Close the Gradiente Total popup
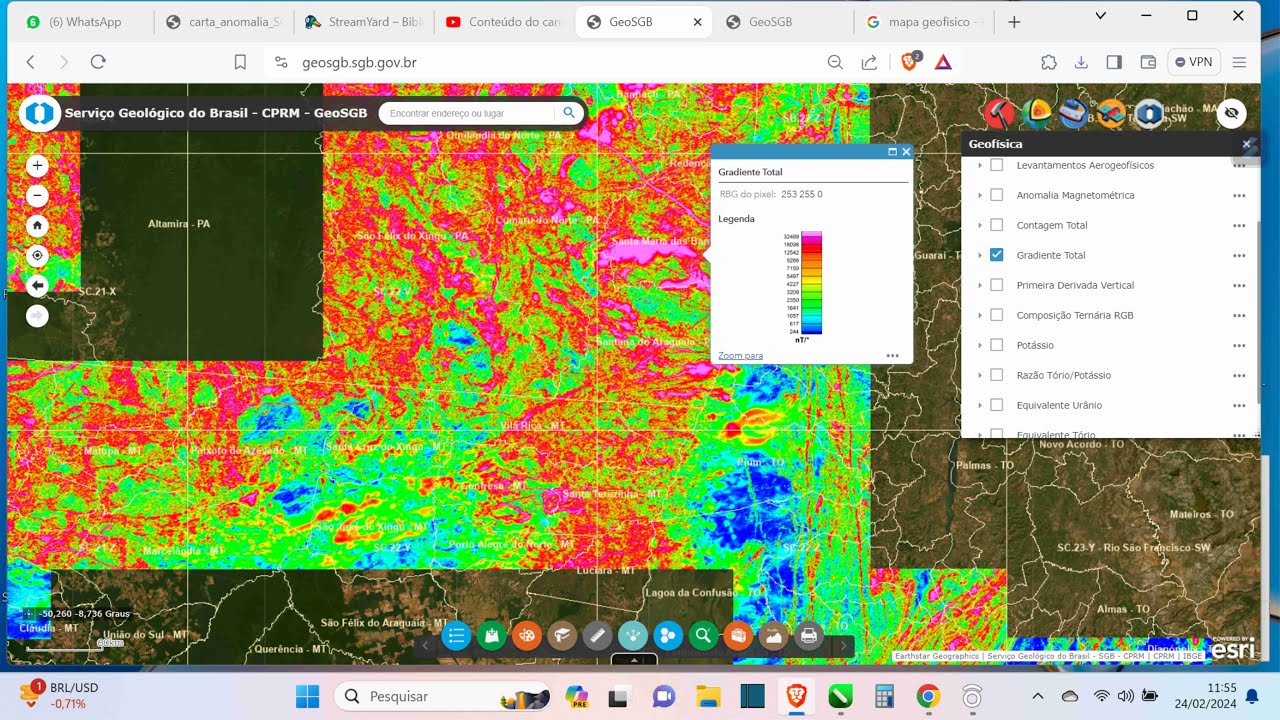This screenshot has width=1280, height=720. pos(906,152)
